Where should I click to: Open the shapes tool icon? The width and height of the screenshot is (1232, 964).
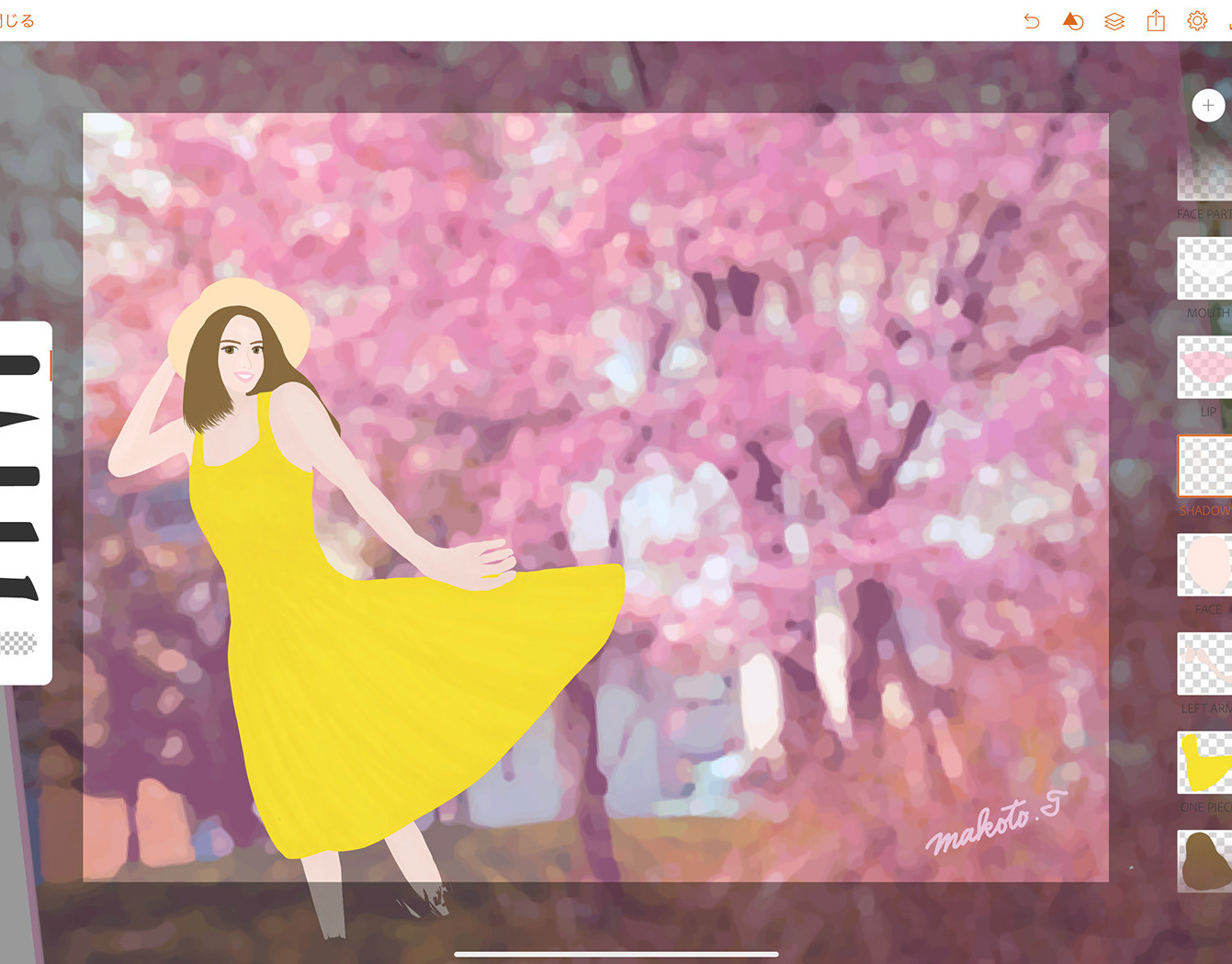(x=1072, y=21)
